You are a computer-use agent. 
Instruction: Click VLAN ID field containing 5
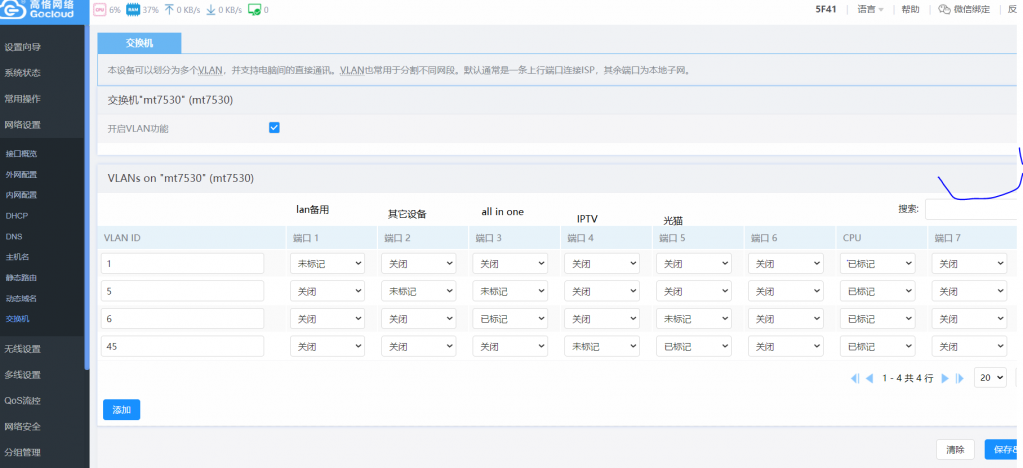pyautogui.click(x=182, y=291)
